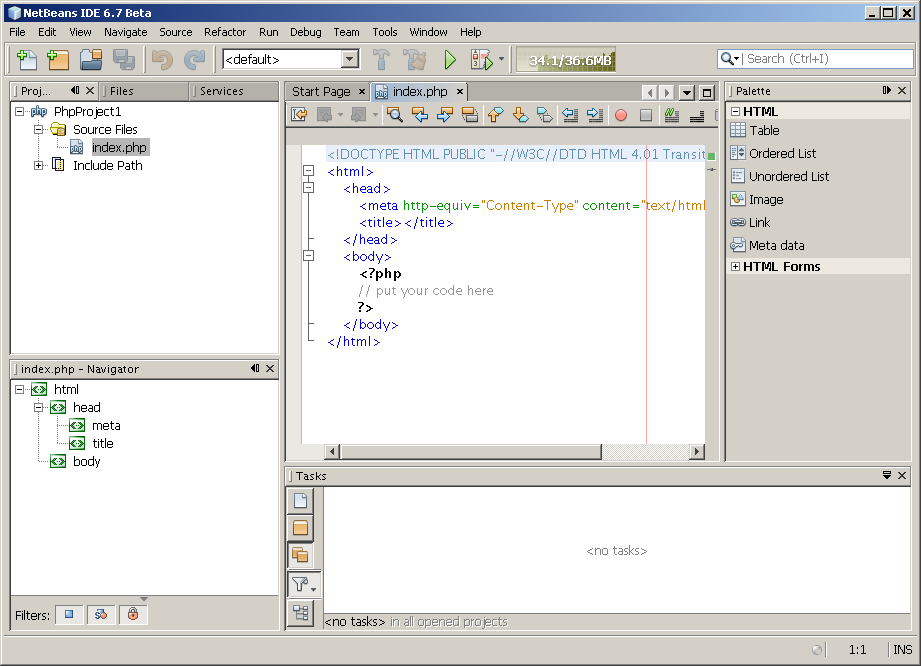Click the New File toolbar icon
Viewport: 921px width, 666px height.
click(x=26, y=60)
